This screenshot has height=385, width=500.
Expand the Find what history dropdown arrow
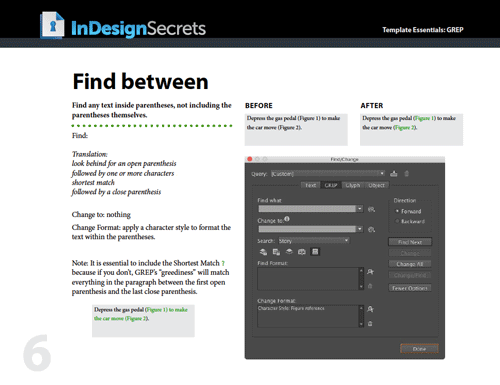click(360, 209)
